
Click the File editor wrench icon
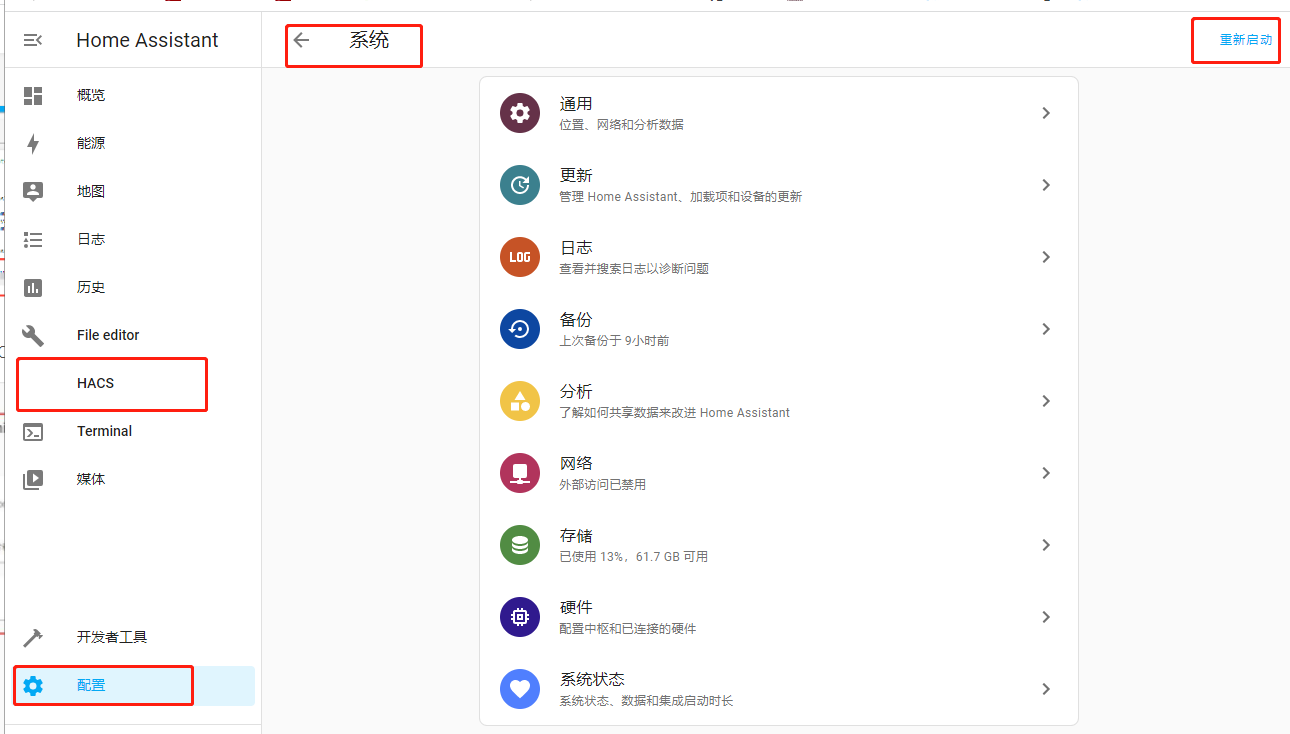[x=33, y=335]
